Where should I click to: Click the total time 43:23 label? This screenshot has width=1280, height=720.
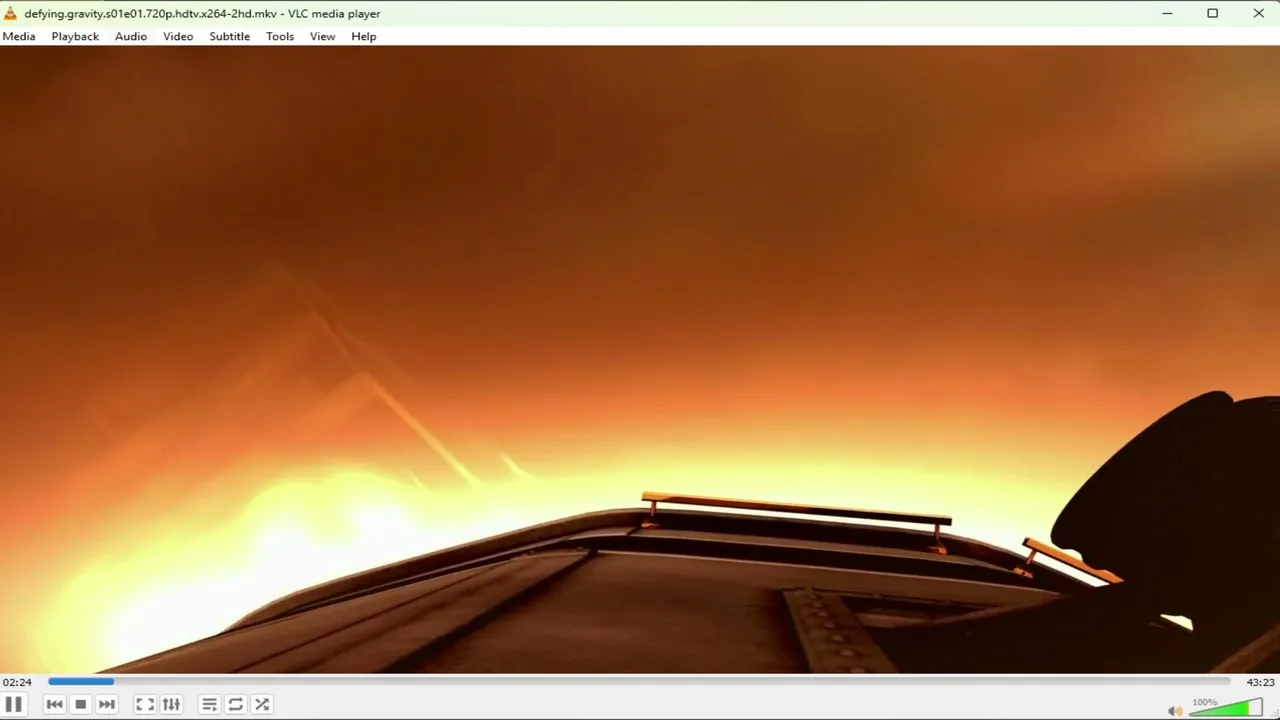(x=1261, y=682)
